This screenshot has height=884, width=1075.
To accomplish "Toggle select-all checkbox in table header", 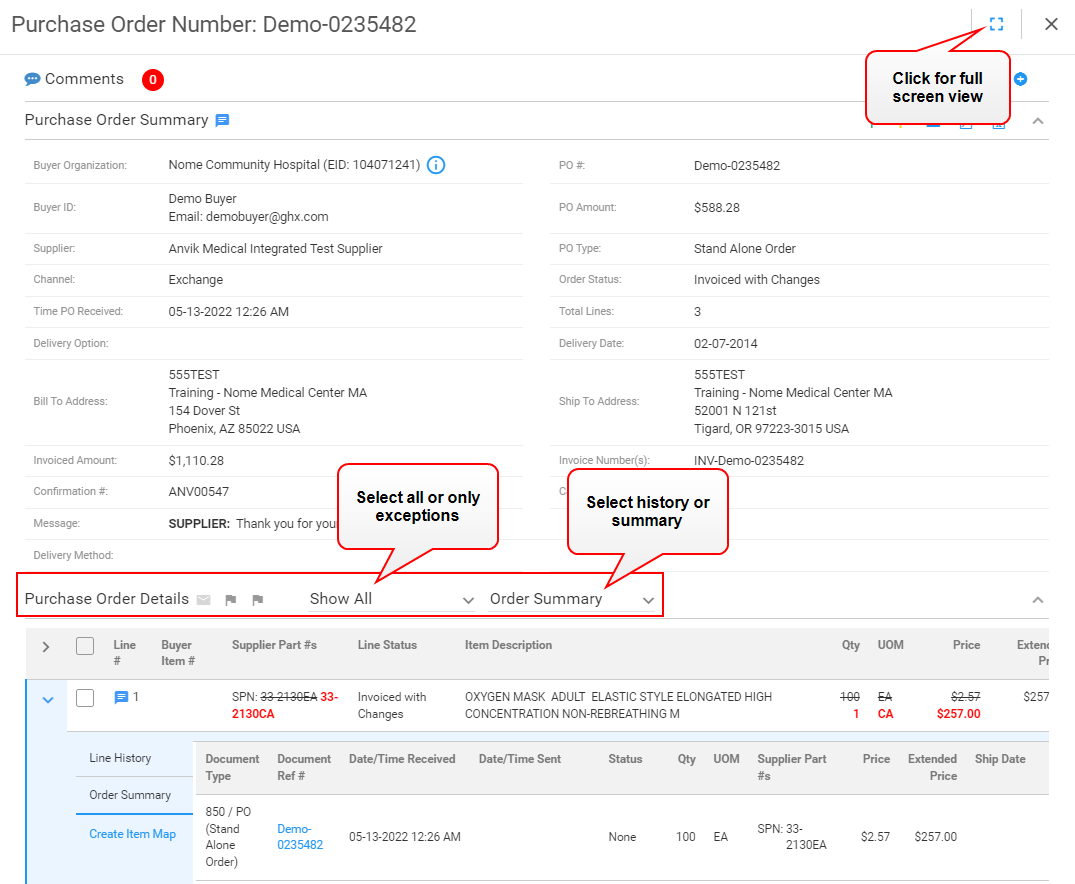I will tap(85, 646).
